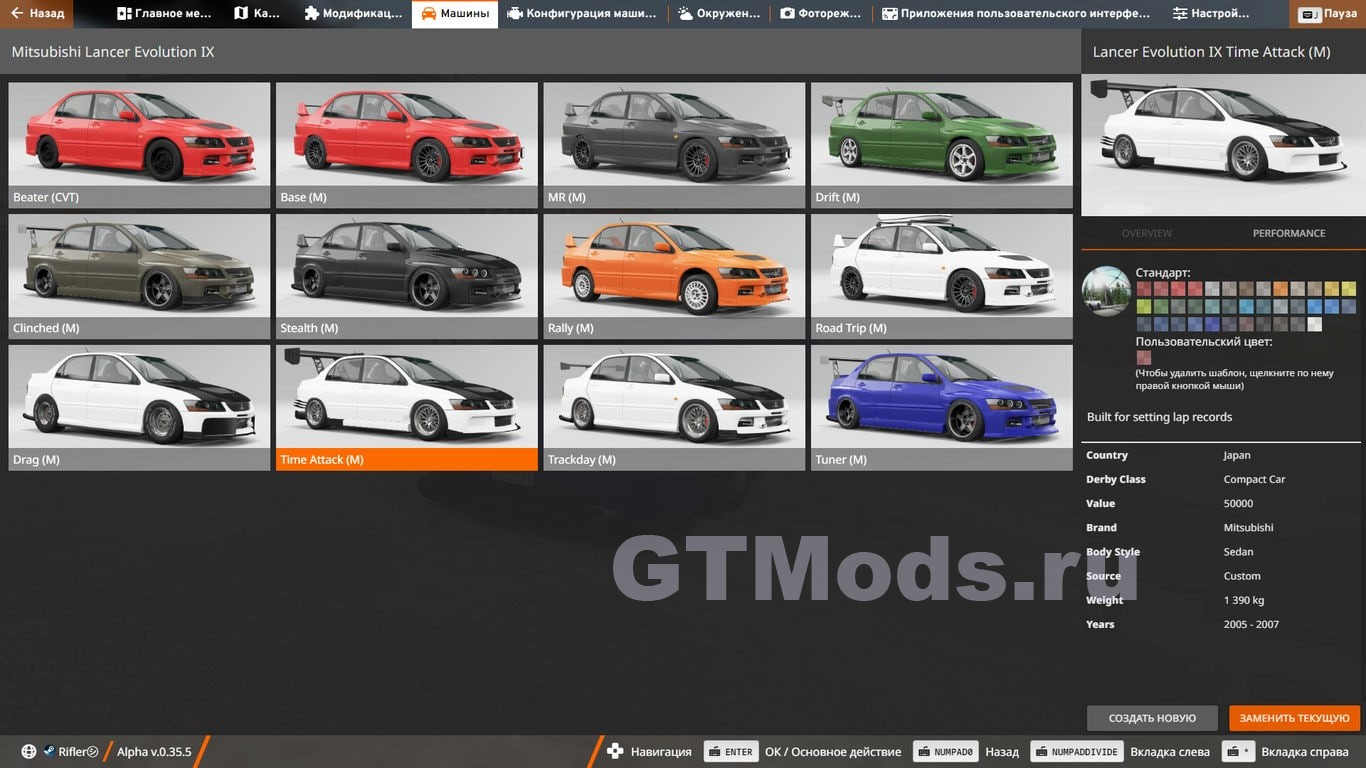1366x768 pixels.
Task: Open the Настройки sliders tab
Action: pos(1211,14)
